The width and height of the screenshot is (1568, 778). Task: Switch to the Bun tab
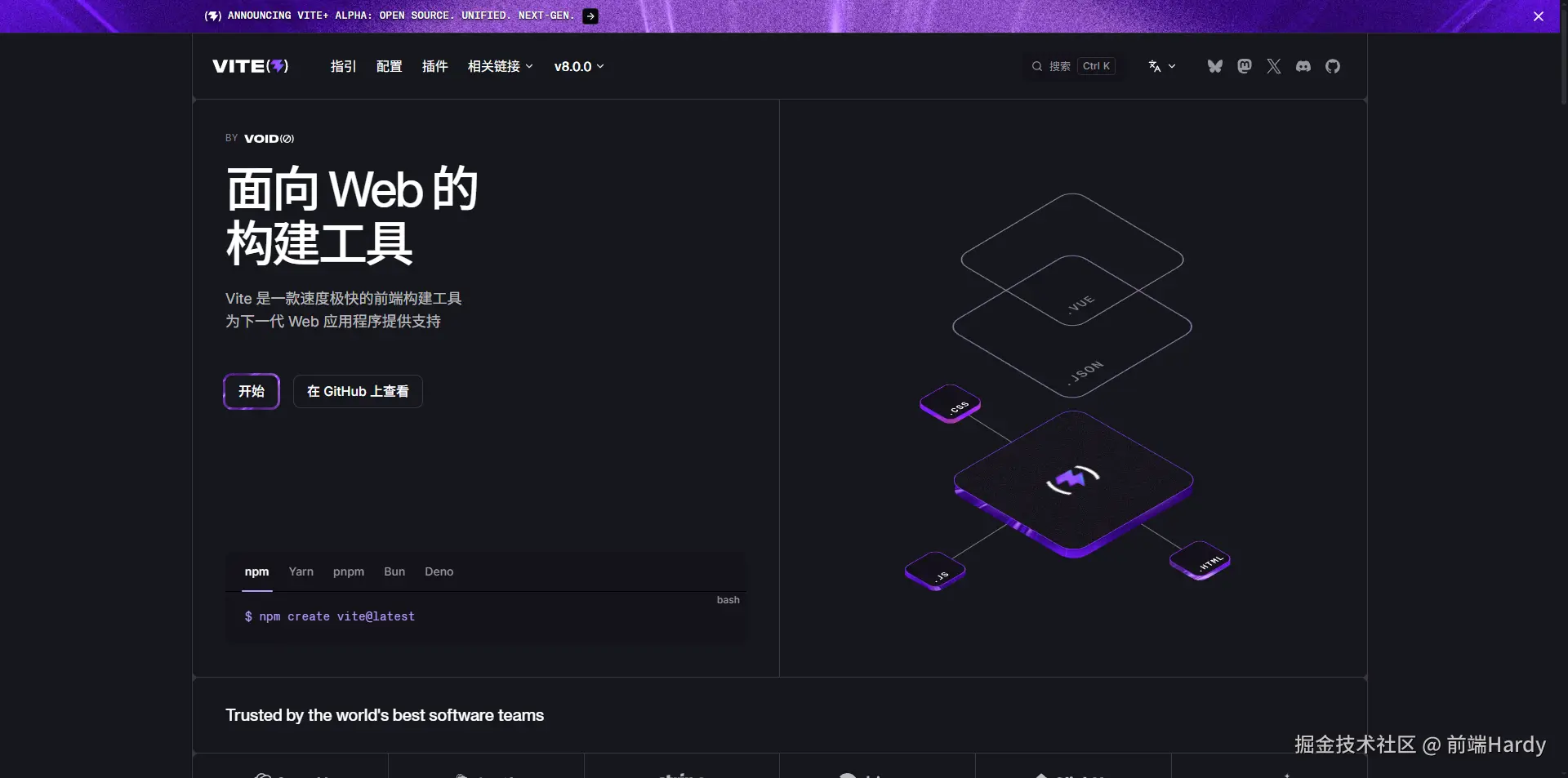pos(394,571)
